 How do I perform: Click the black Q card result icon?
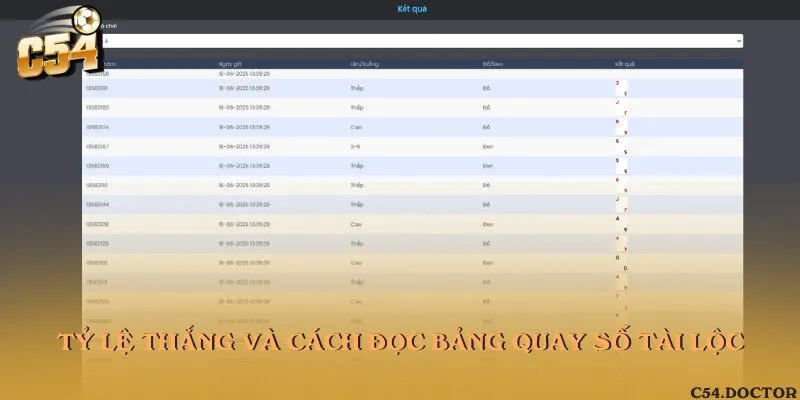click(617, 258)
